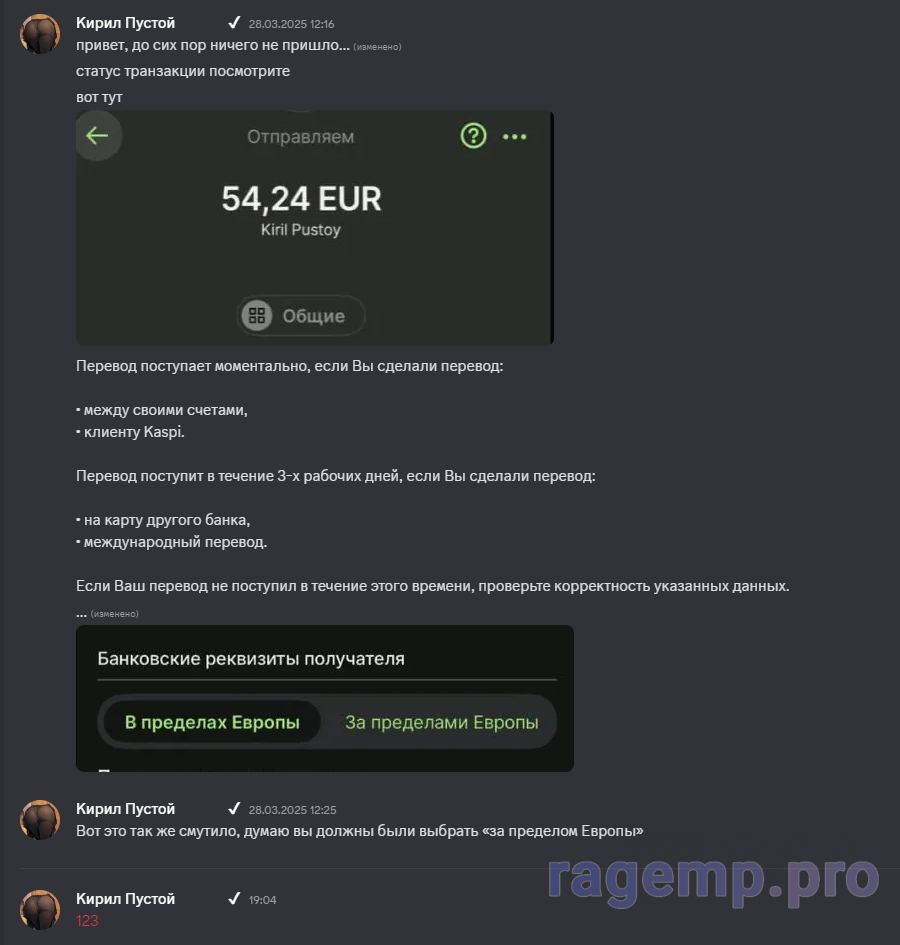Screen dimensions: 900x945
Task: Click the green back arrow icon
Action: pyautogui.click(x=97, y=136)
